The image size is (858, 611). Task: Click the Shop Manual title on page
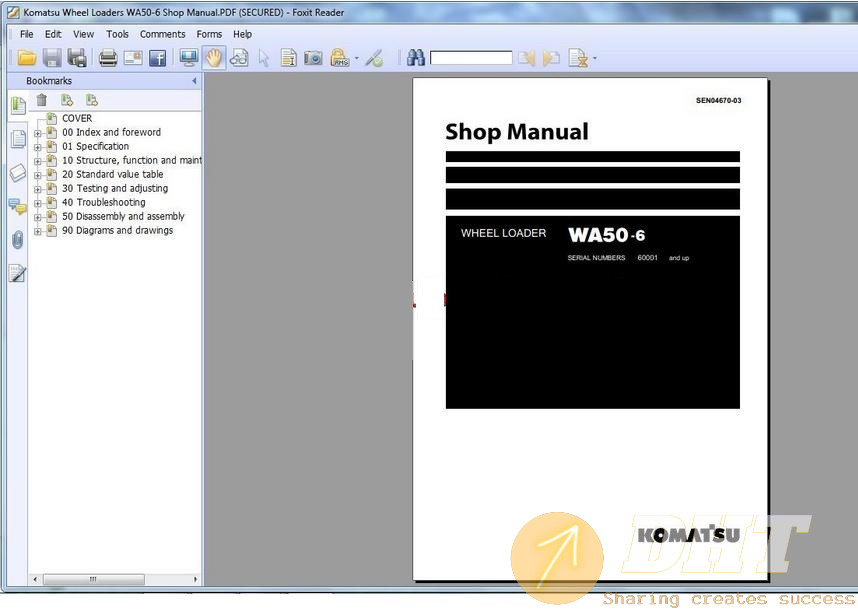point(517,132)
